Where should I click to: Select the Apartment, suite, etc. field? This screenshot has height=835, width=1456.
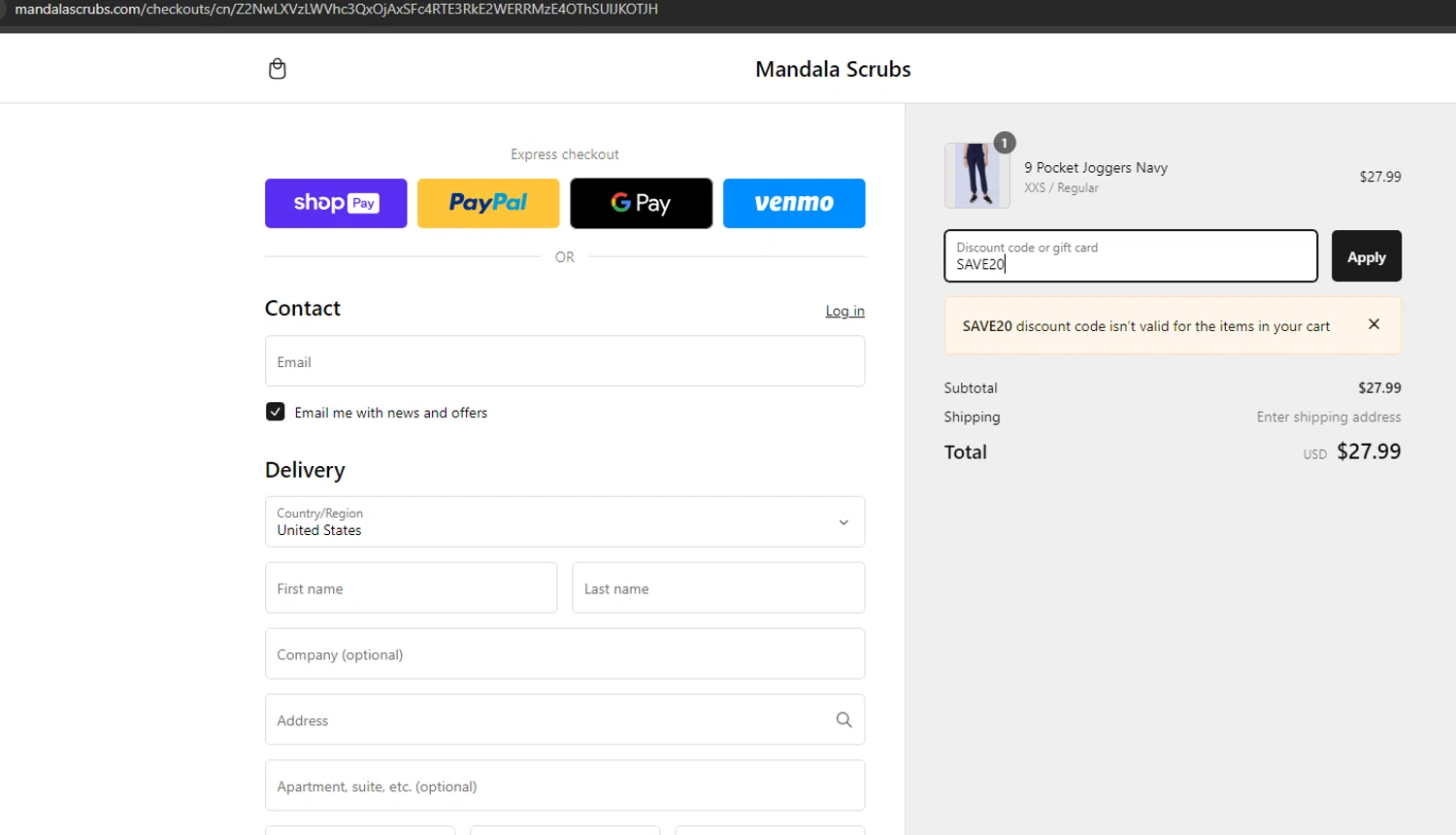(565, 785)
